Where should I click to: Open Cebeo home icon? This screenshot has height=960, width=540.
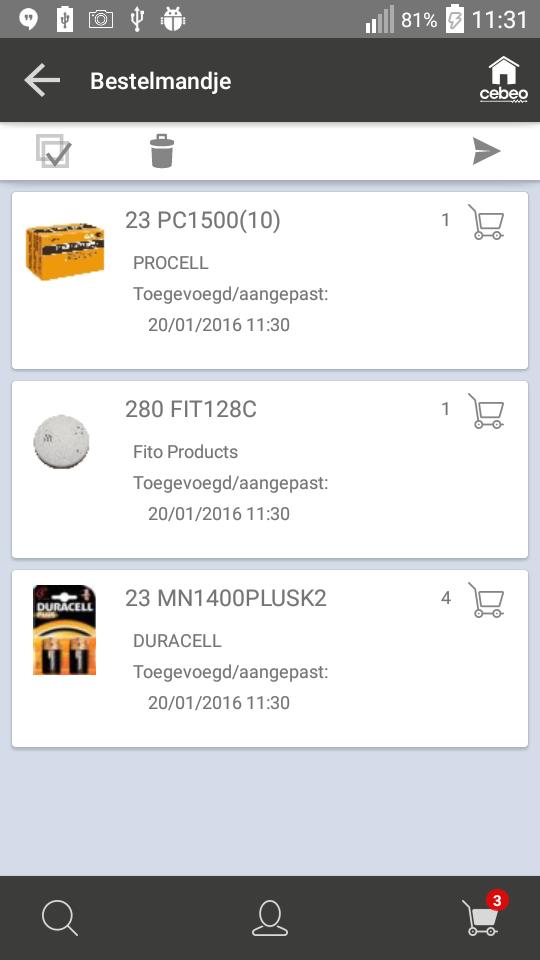point(503,80)
